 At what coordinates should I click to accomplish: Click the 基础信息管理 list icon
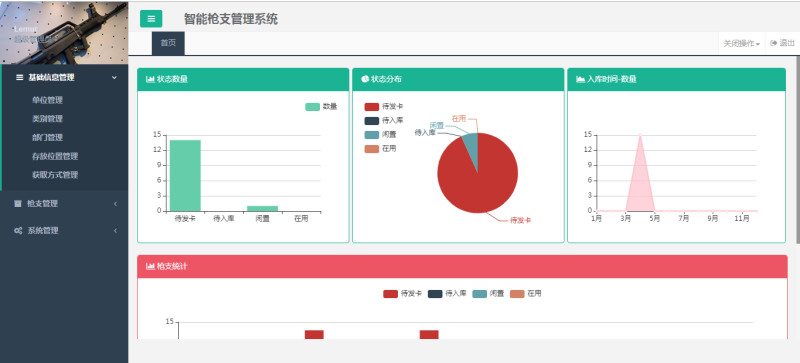tap(20, 78)
